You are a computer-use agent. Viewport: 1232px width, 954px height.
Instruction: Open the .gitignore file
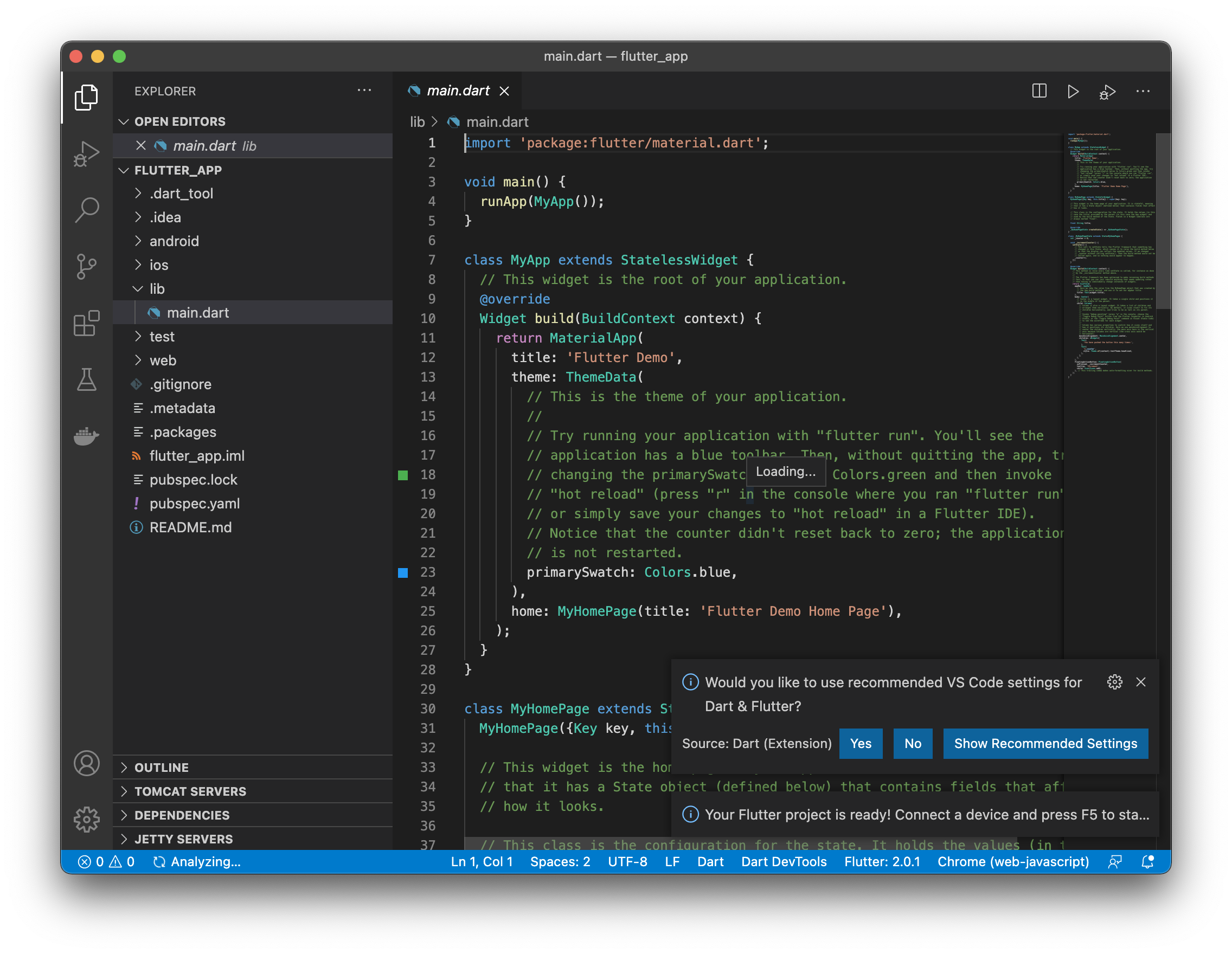click(x=253, y=384)
